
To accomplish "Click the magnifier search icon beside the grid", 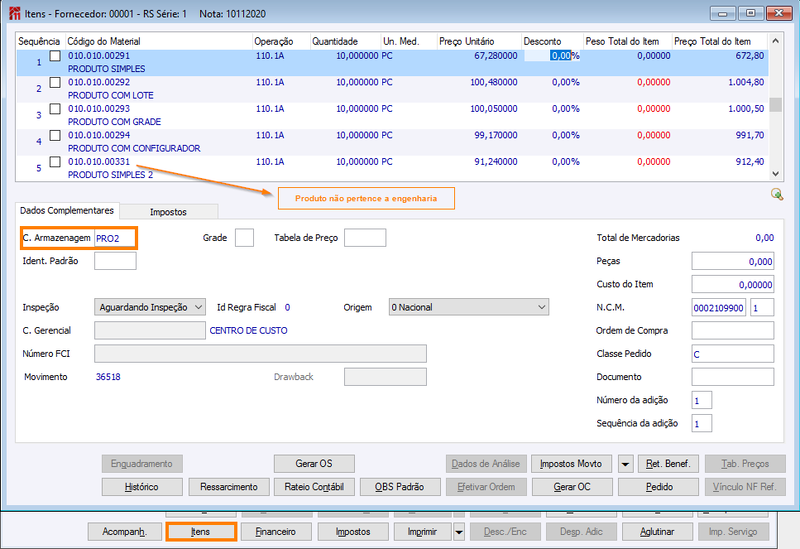I will [x=777, y=194].
